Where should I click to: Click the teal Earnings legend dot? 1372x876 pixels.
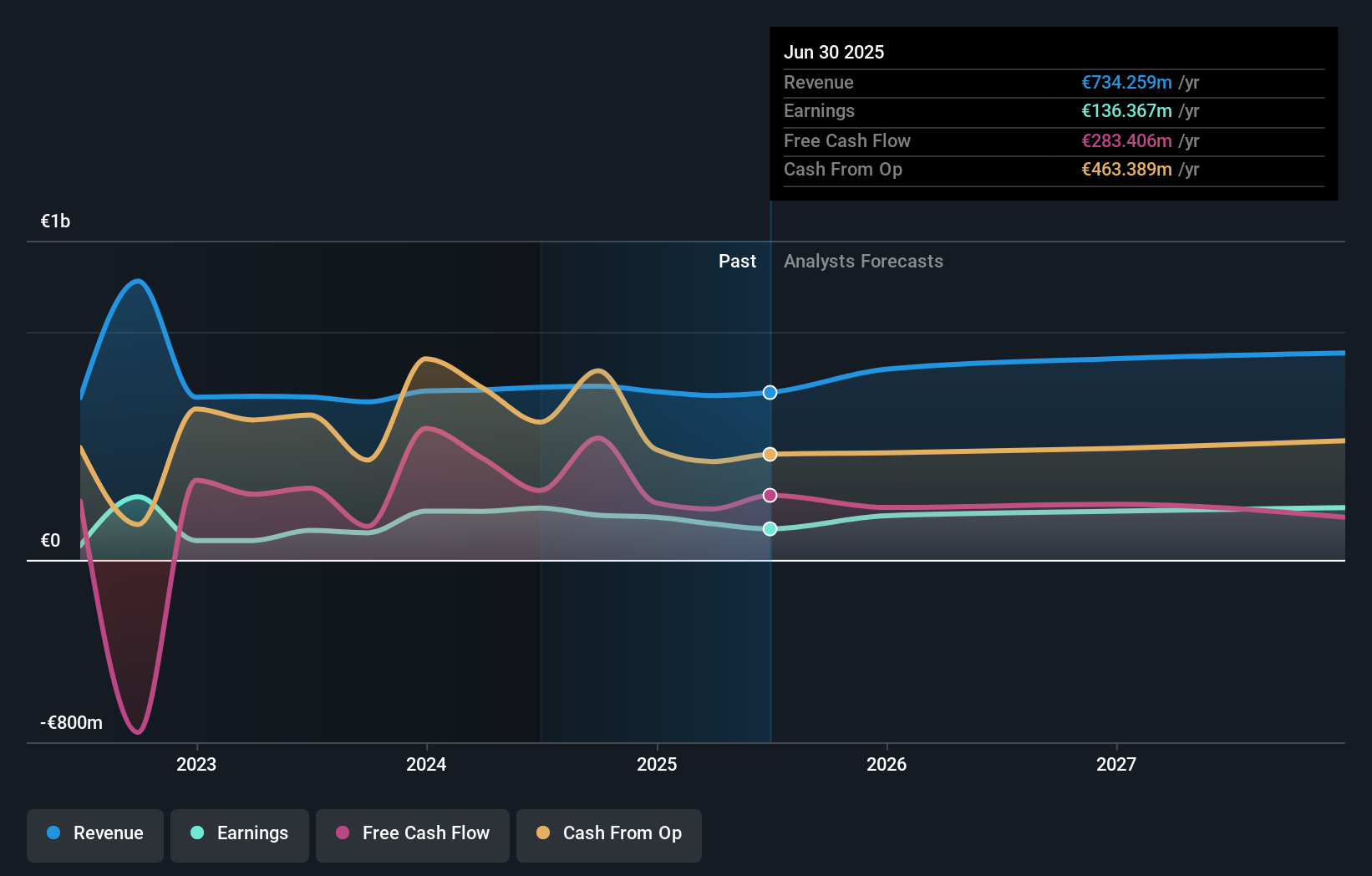197,833
